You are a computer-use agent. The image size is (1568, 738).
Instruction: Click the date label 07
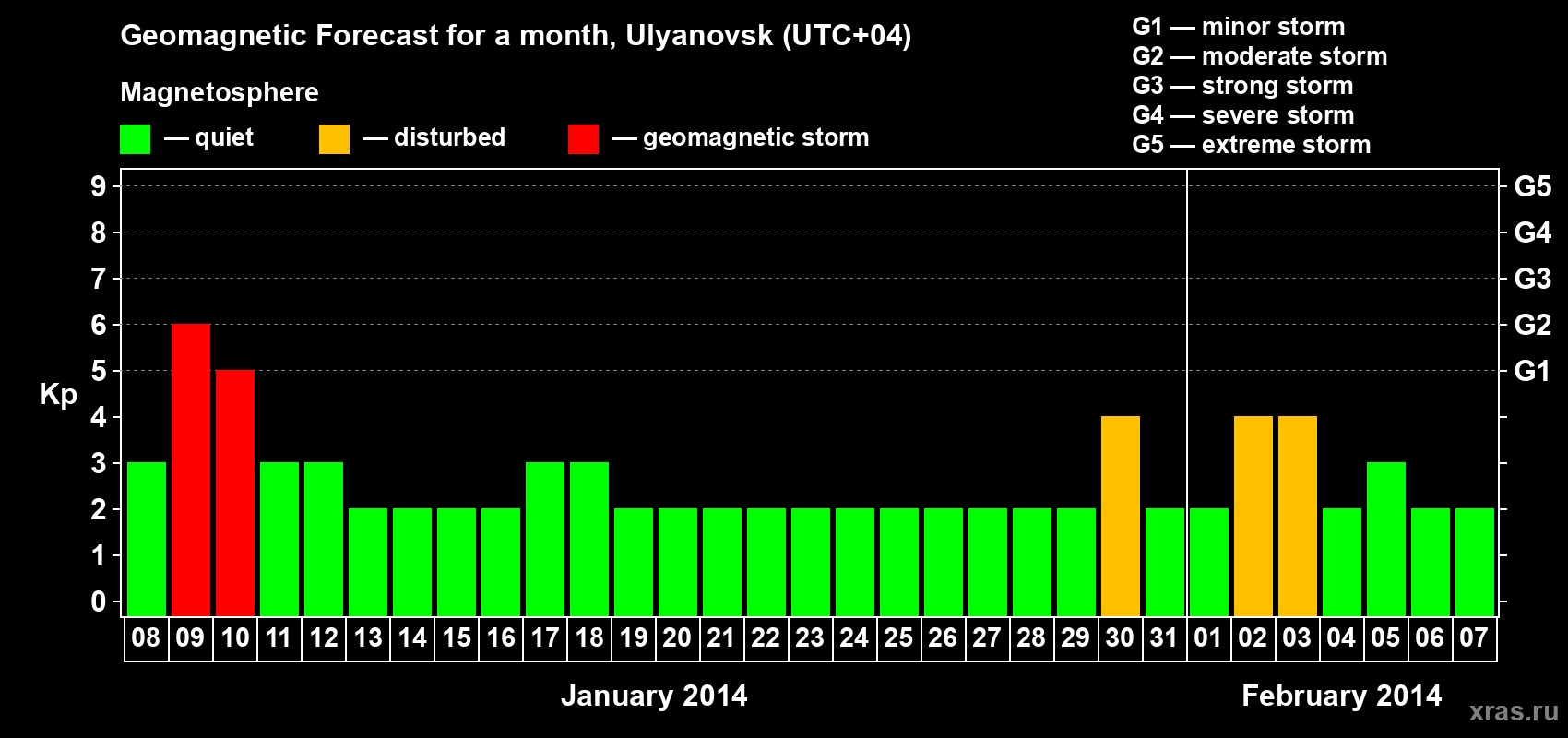pos(1474,637)
